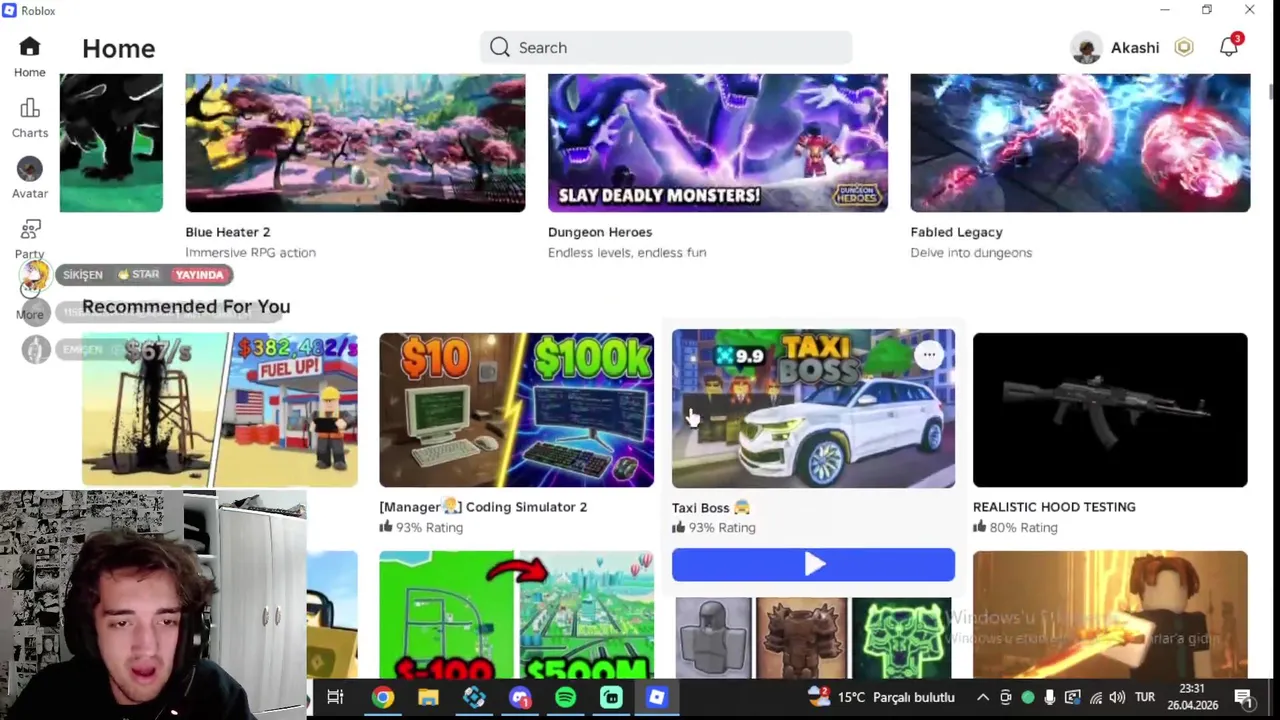Open the Fabled Legacy thumbnail
Viewport: 1280px width, 720px height.
[x=1080, y=143]
